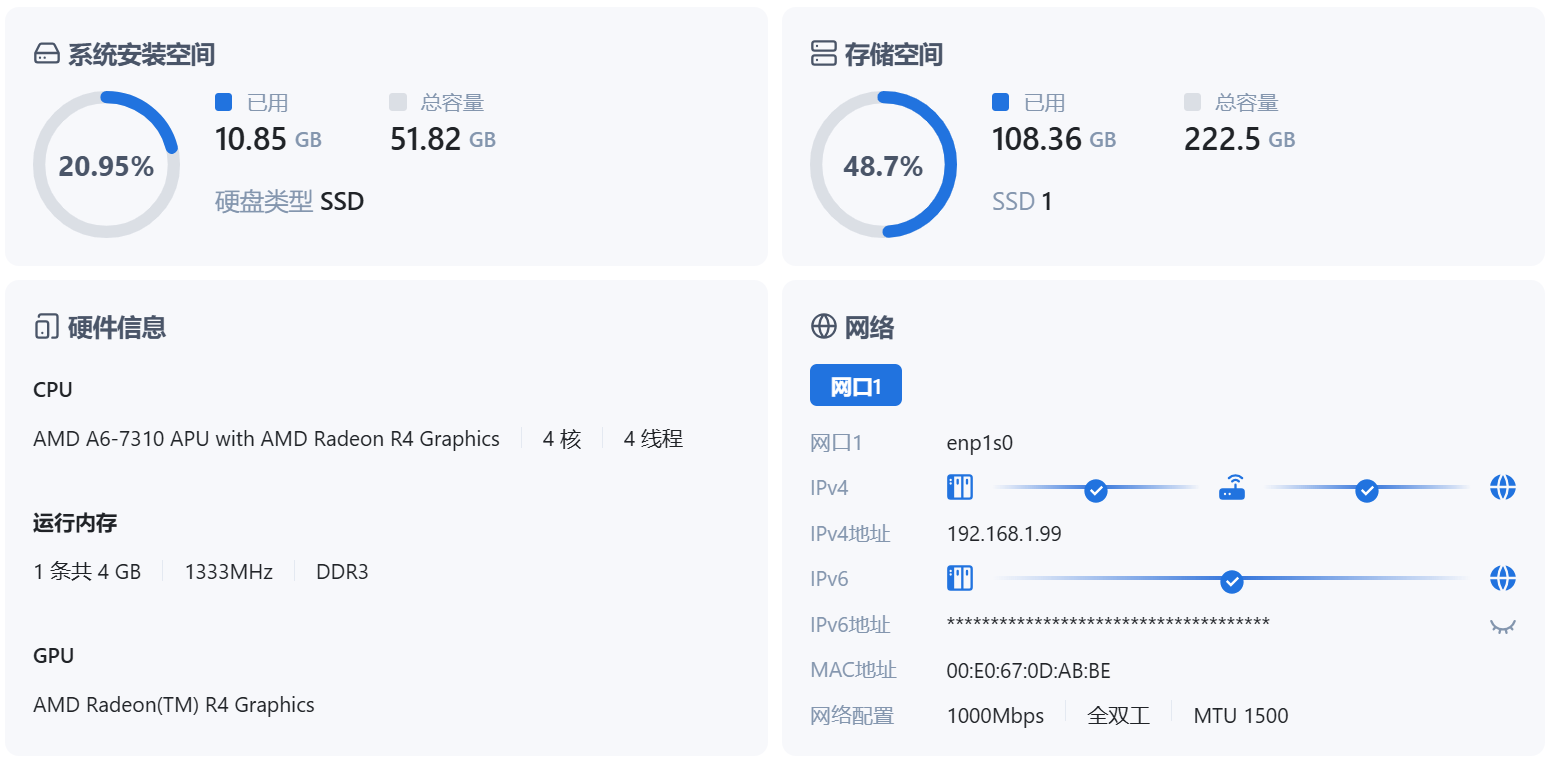Click the internet globe icon in IPv6 row
Screen dimensions: 1547x758
[1502, 579]
